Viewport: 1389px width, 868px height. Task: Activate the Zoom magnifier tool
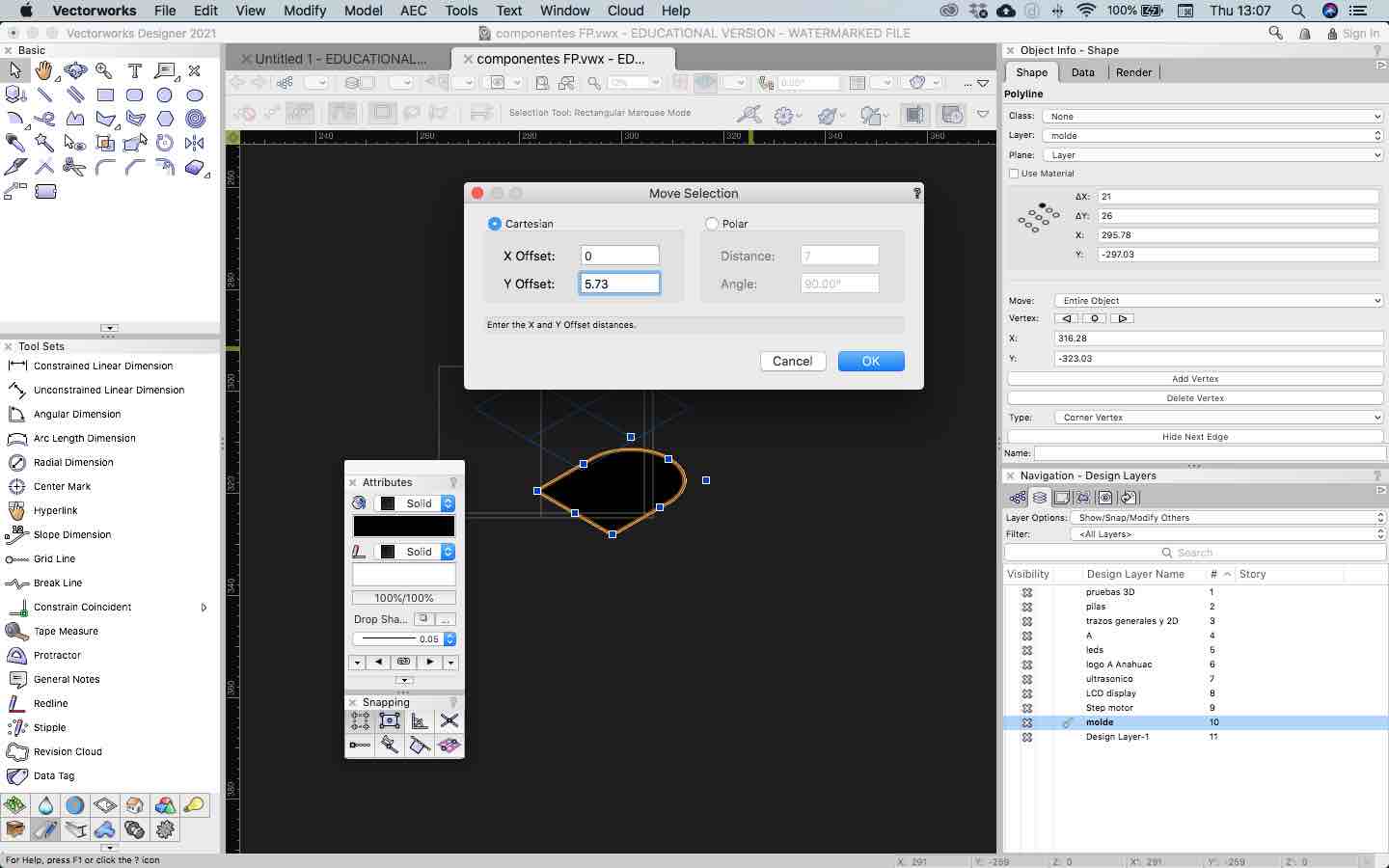pyautogui.click(x=104, y=70)
